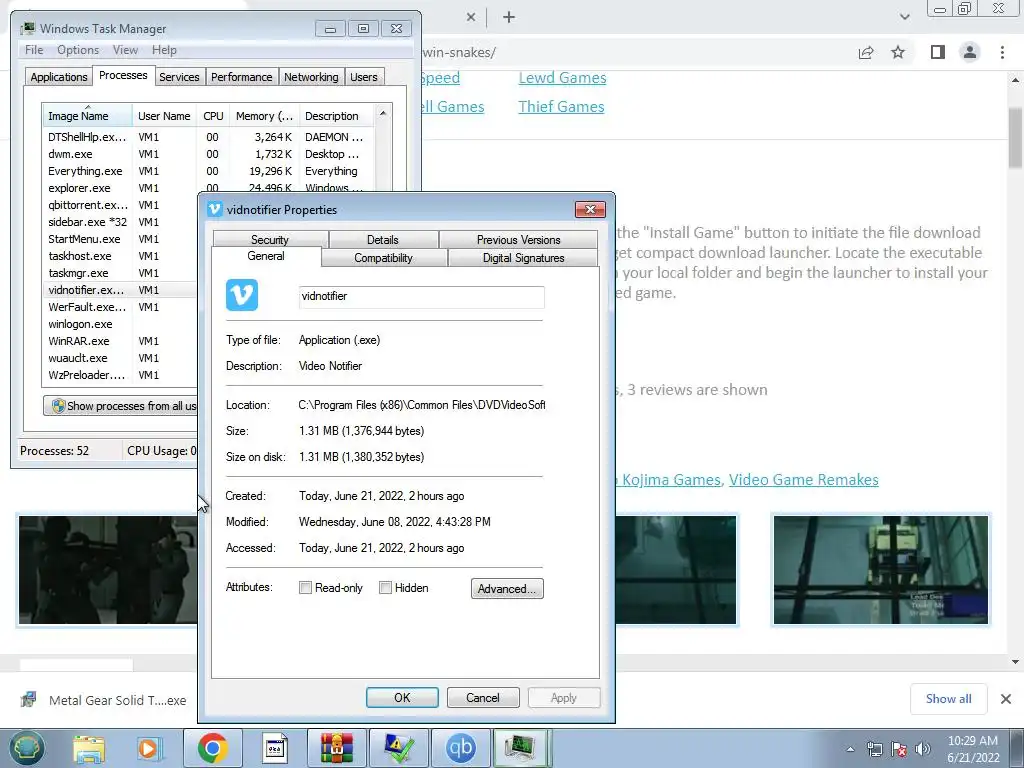Select Task Manager's taskbar button
1024x768 pixels.
pos(522,748)
